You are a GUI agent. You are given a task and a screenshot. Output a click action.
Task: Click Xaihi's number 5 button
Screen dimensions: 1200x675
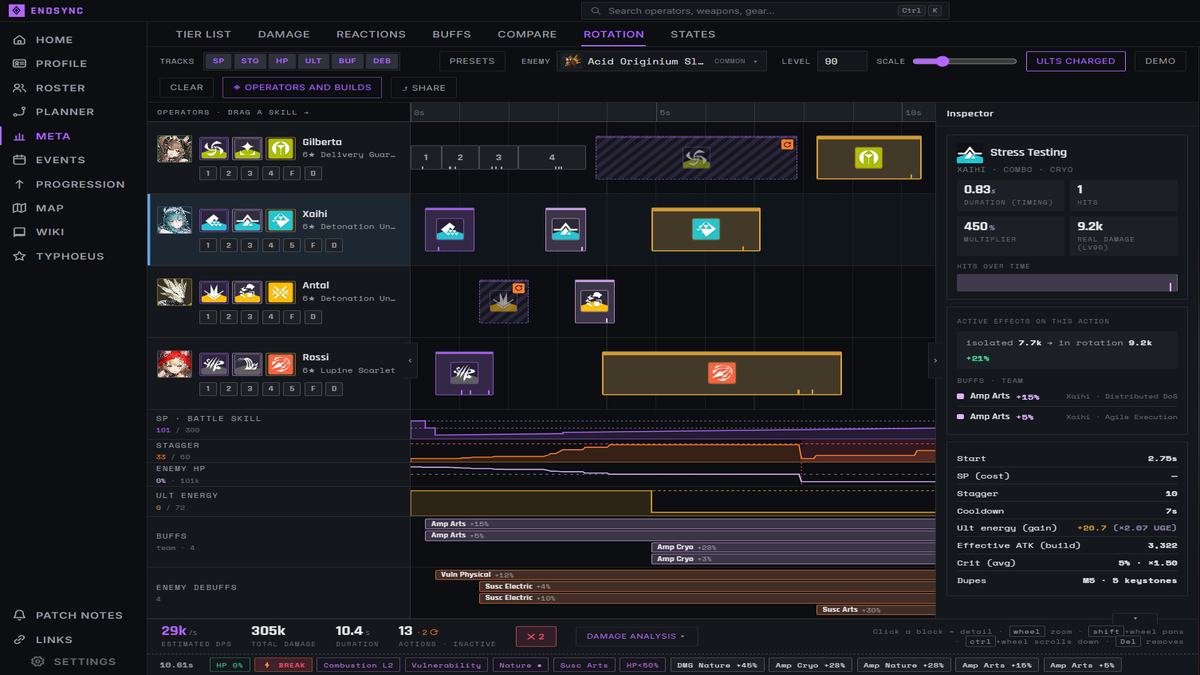tap(291, 245)
